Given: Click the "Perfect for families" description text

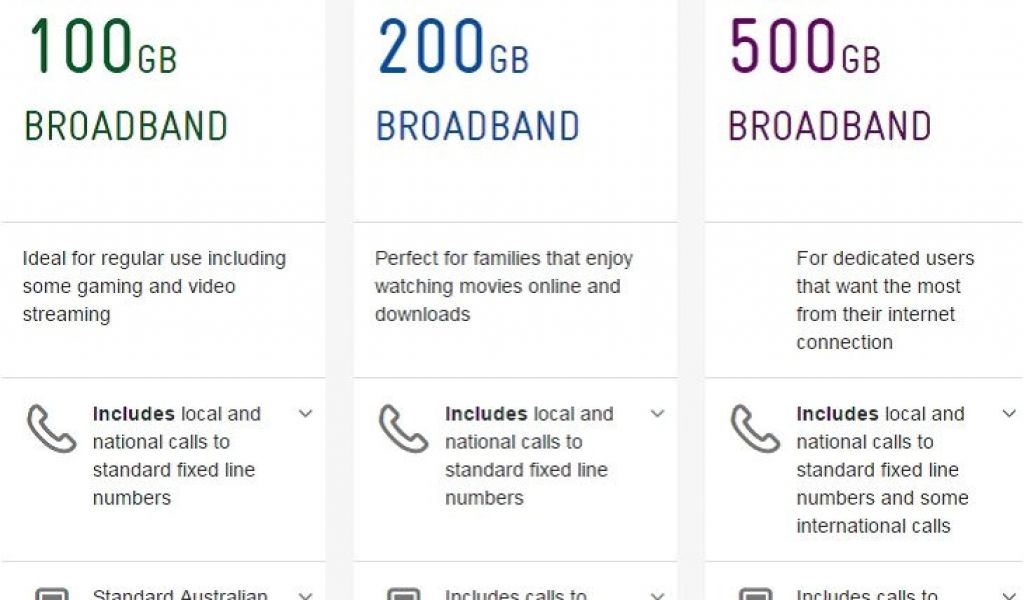Looking at the screenshot, I should click(x=504, y=286).
